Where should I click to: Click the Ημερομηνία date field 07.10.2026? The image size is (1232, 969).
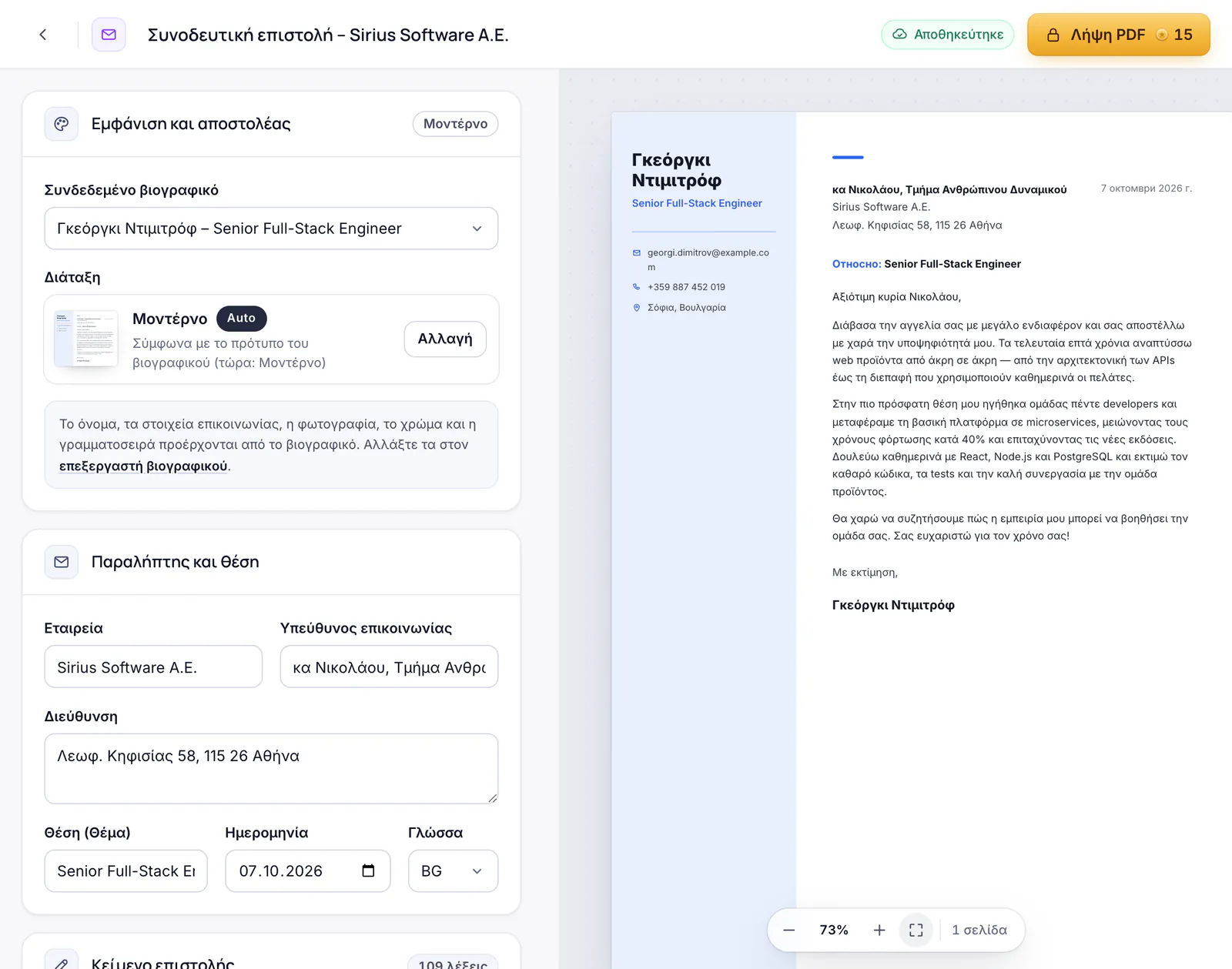point(308,870)
